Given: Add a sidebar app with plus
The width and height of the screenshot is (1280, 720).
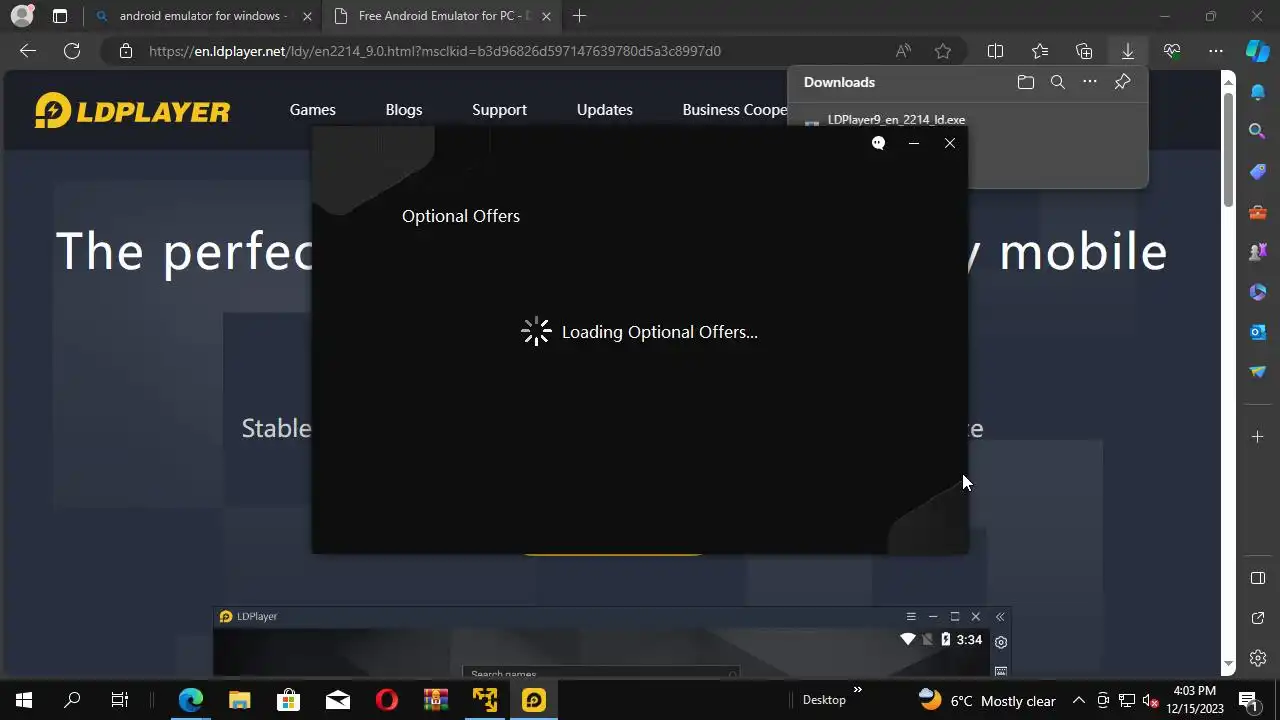Looking at the screenshot, I should click(x=1258, y=436).
